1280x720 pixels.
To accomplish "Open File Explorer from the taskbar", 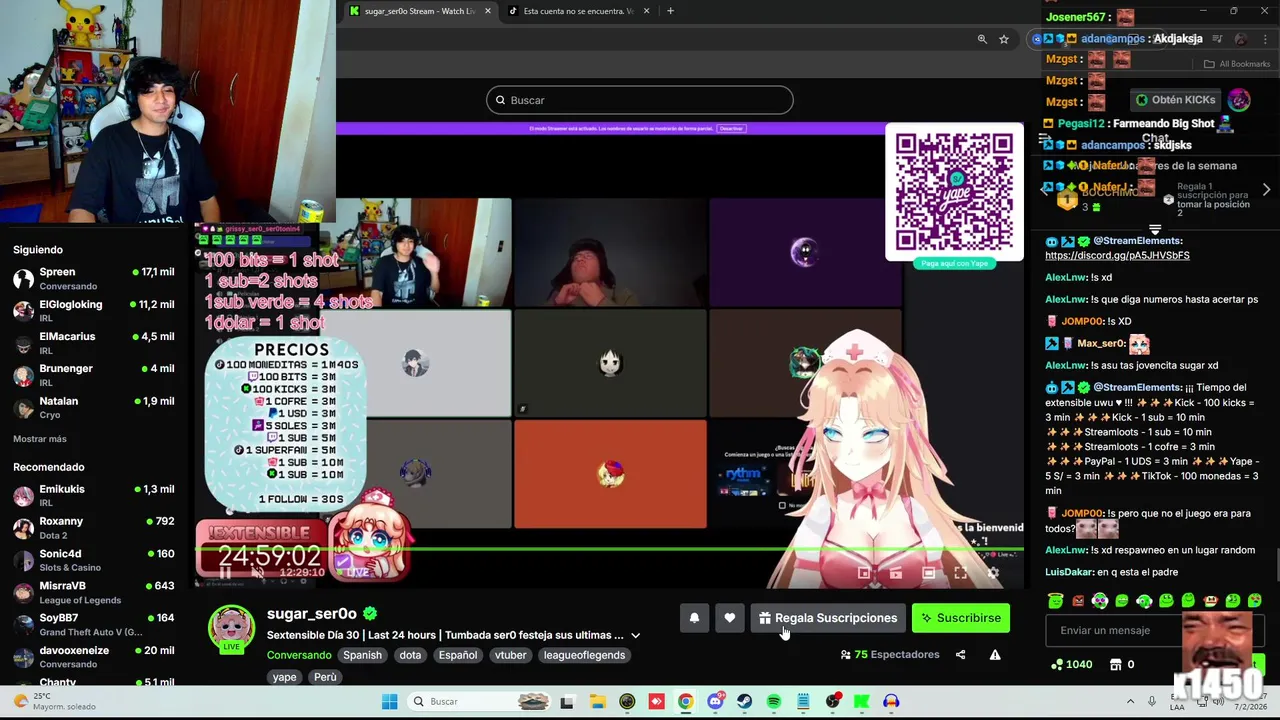I will point(597,701).
